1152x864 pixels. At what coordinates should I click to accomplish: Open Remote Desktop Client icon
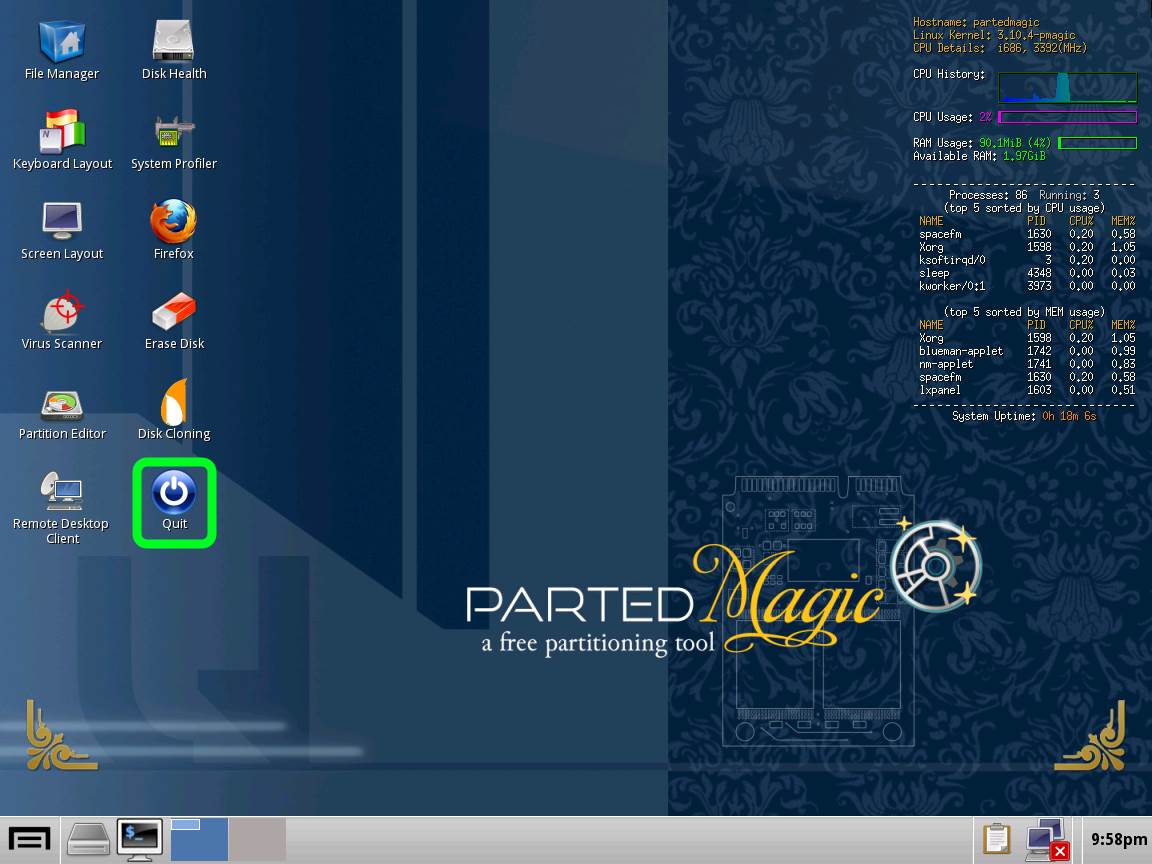click(x=62, y=508)
